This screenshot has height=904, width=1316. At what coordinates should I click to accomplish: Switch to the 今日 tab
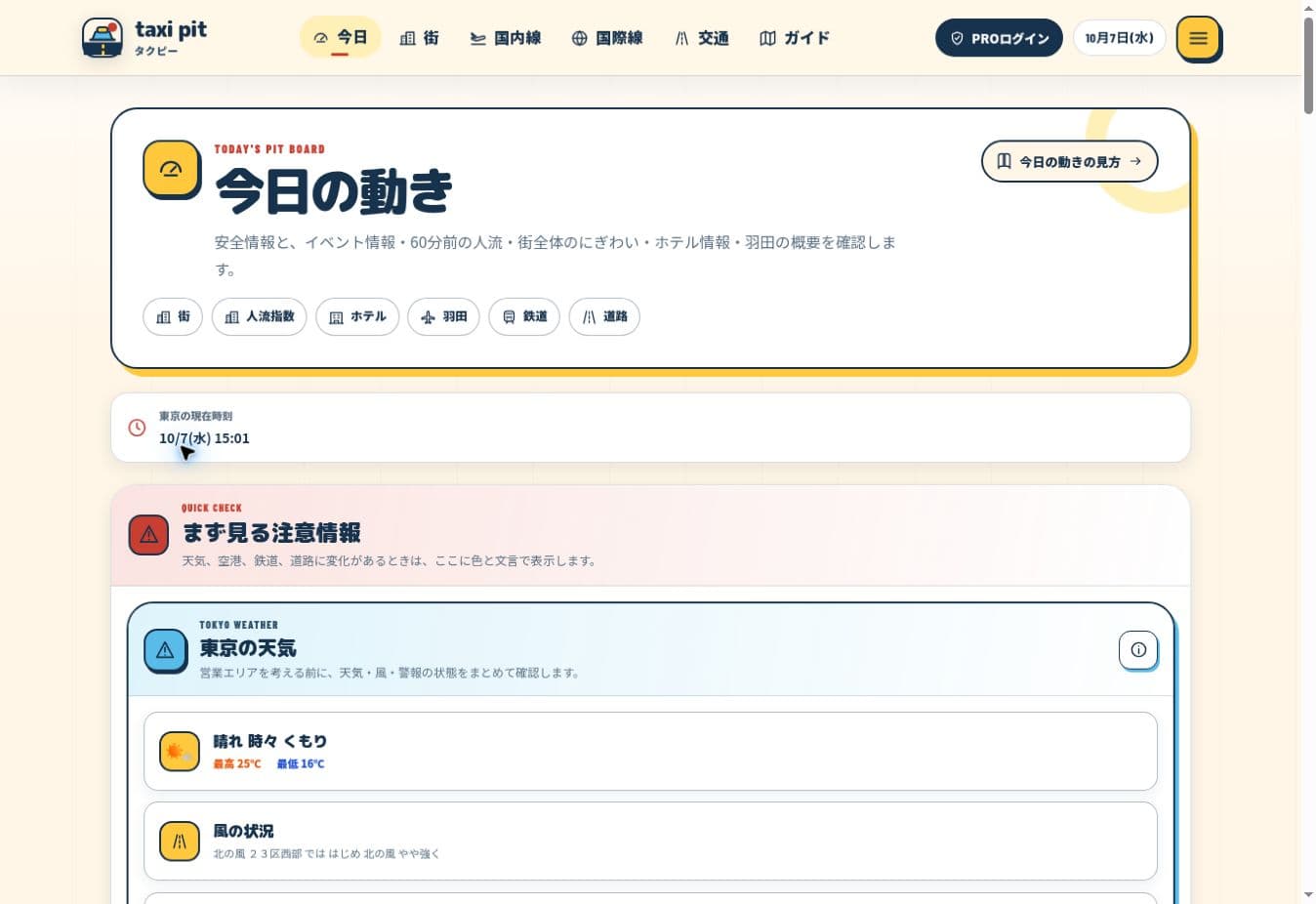(340, 38)
